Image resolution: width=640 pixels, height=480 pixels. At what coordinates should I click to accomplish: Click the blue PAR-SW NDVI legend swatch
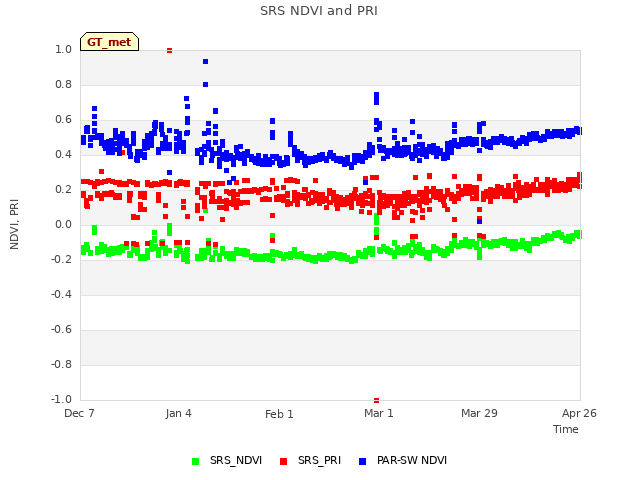tap(362, 461)
